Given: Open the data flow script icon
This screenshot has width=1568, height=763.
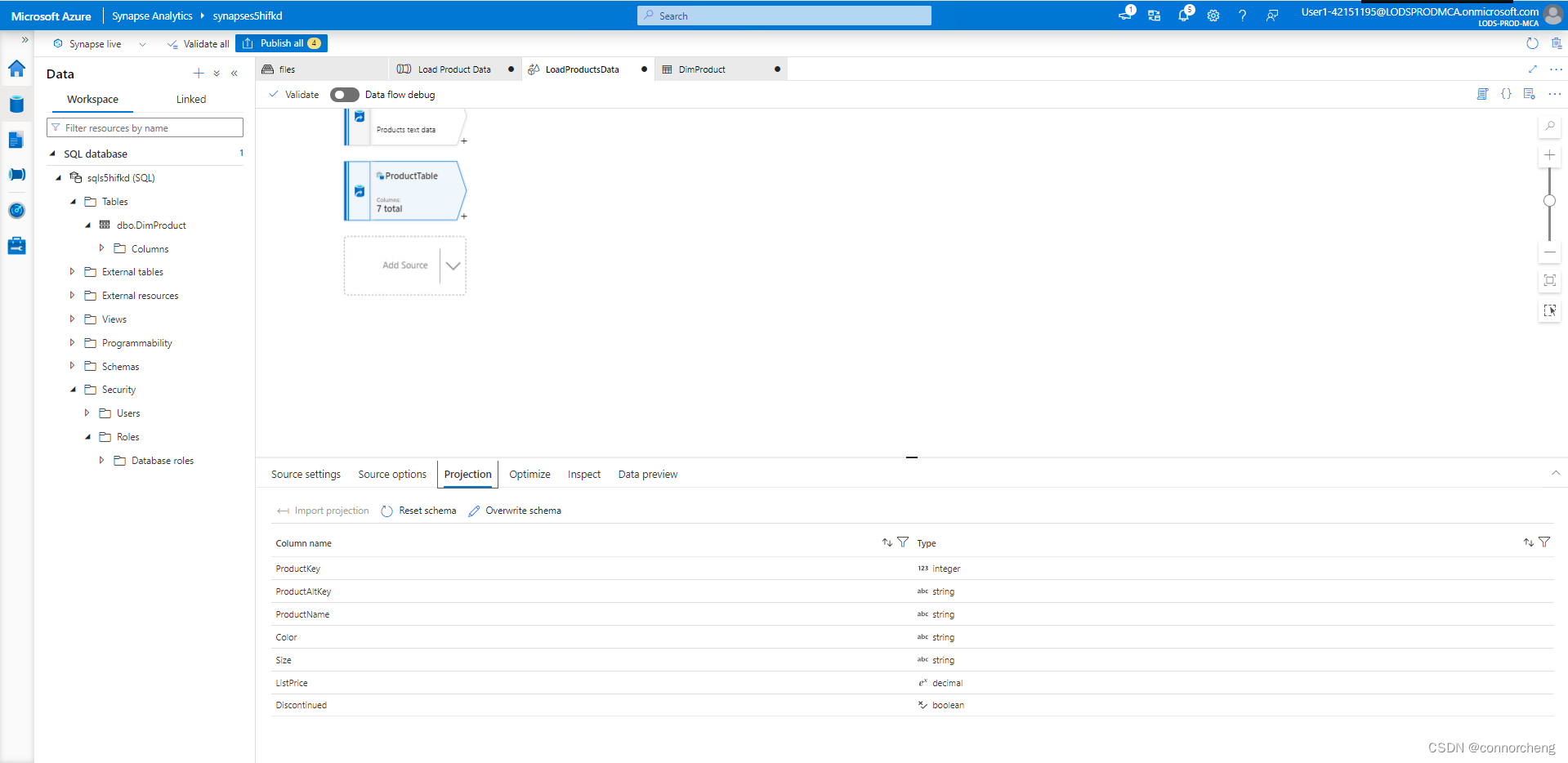Looking at the screenshot, I should click(x=1483, y=94).
